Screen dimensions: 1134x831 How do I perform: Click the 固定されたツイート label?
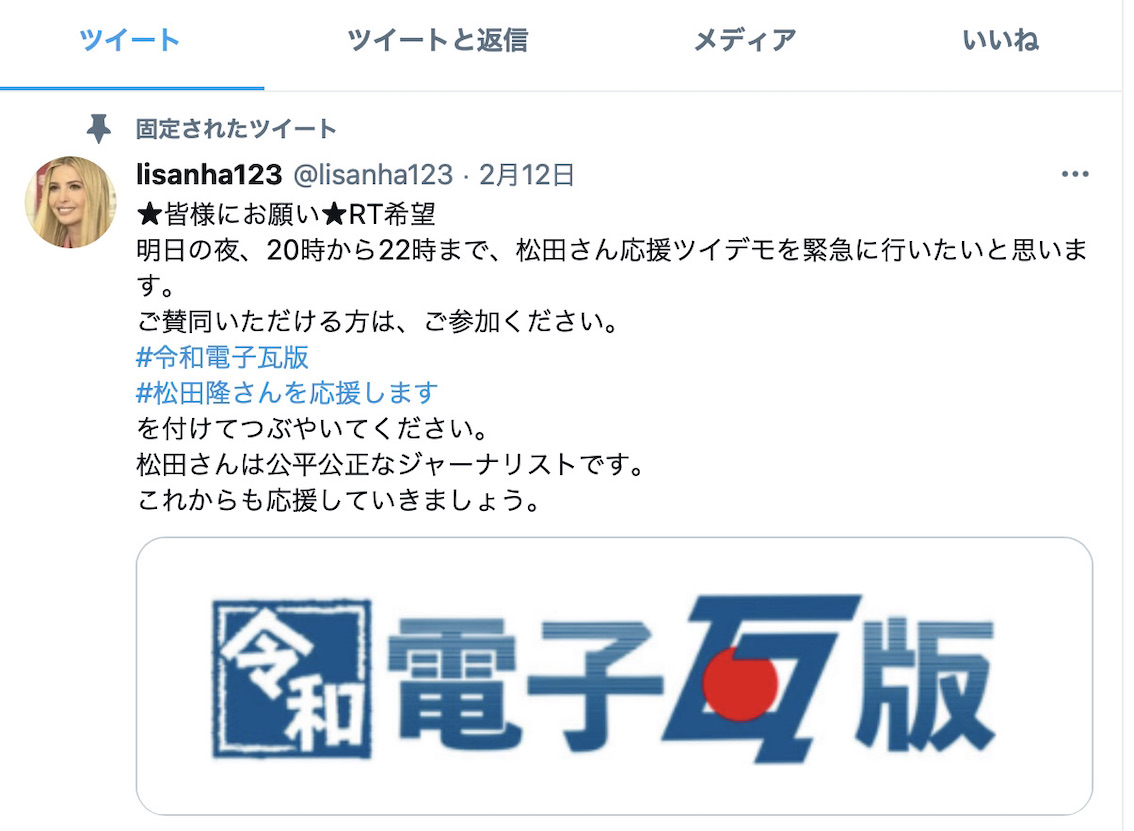click(x=236, y=129)
